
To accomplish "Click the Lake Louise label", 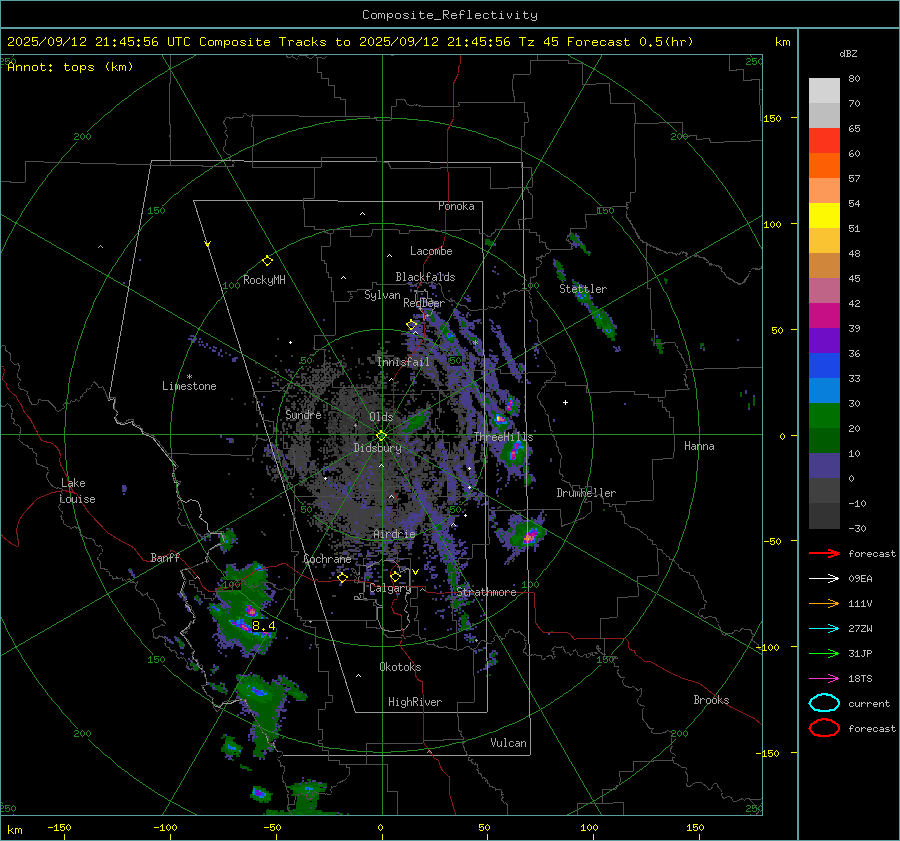I will pyautogui.click(x=78, y=491).
